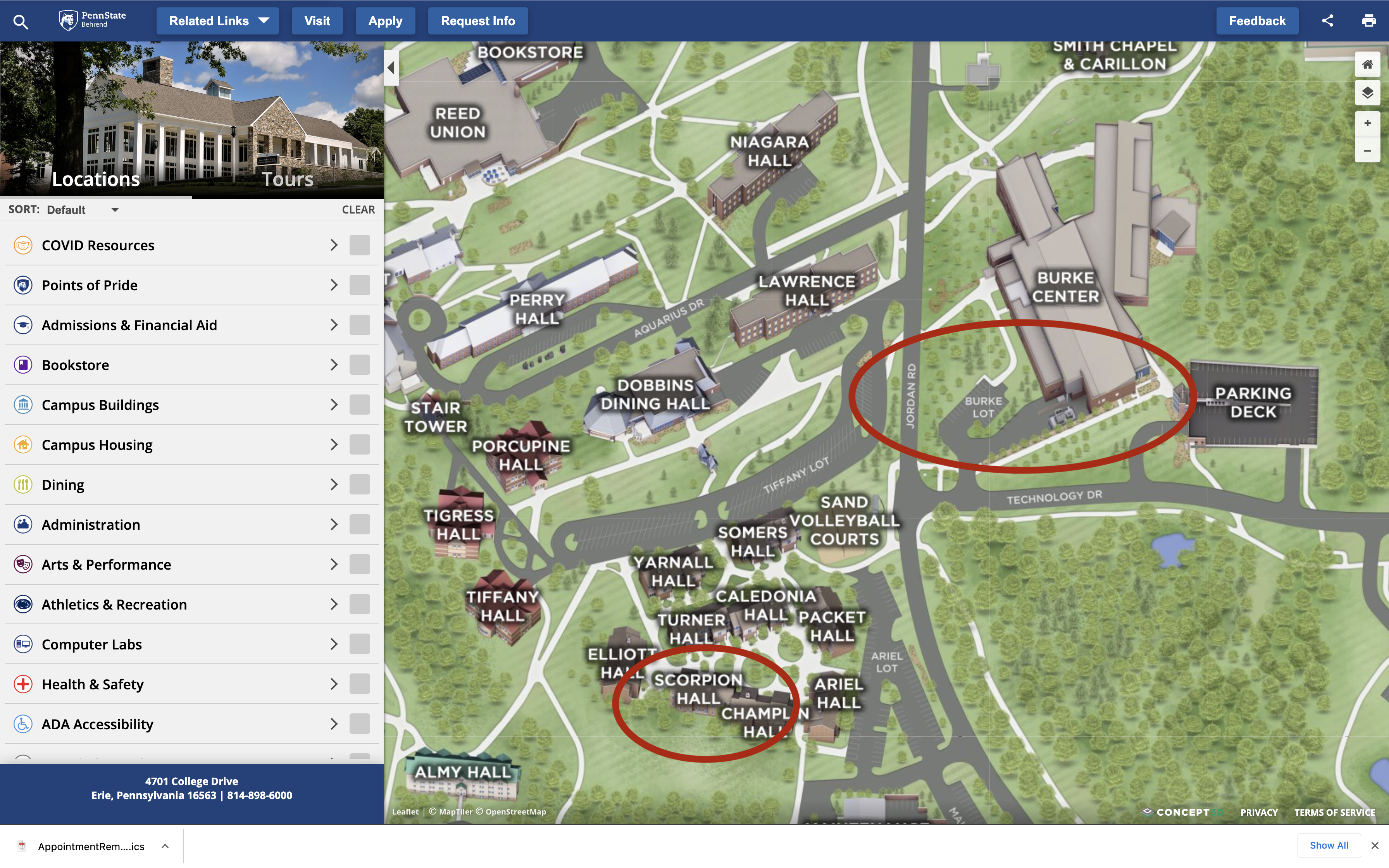Open the map layers icon
The height and width of the screenshot is (868, 1389).
coord(1367,93)
